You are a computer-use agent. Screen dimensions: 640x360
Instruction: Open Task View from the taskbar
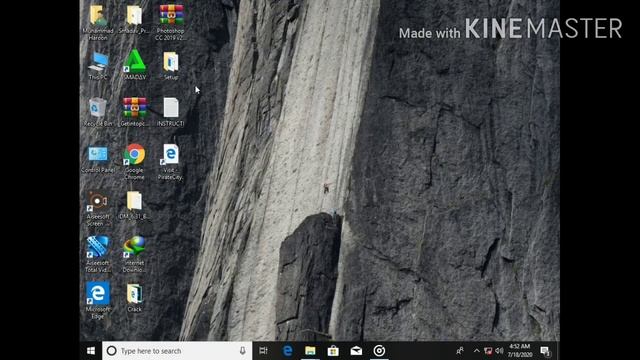(x=264, y=351)
